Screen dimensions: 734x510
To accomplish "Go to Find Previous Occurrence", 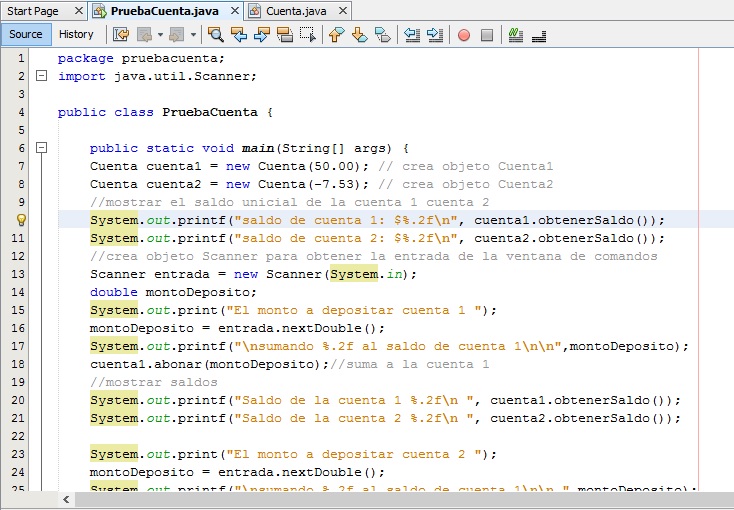I will coord(239,34).
